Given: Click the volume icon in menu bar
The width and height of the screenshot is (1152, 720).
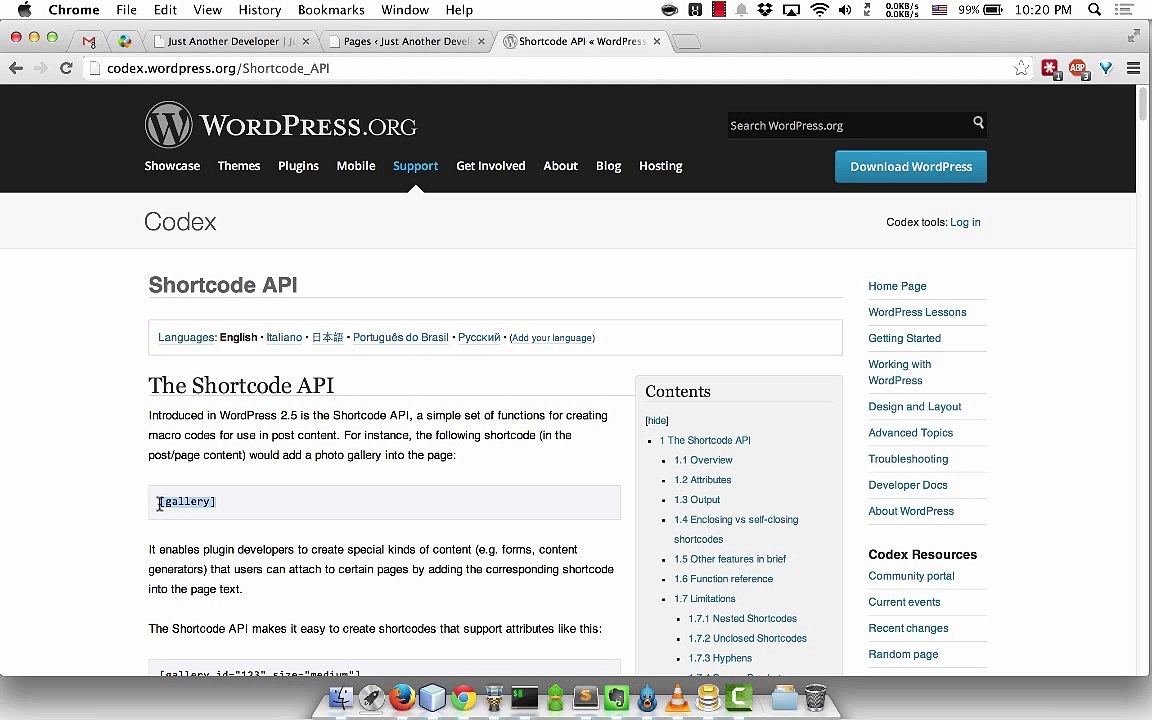Looking at the screenshot, I should point(845,10).
